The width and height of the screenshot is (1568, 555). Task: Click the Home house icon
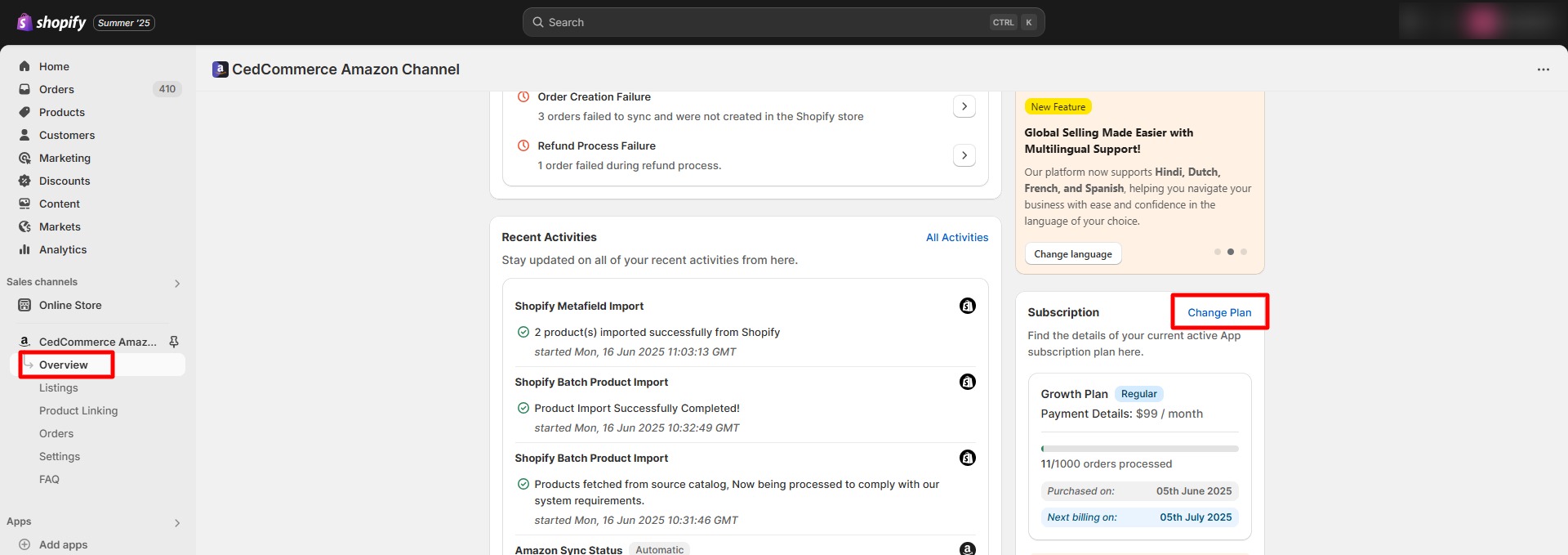tap(24, 66)
